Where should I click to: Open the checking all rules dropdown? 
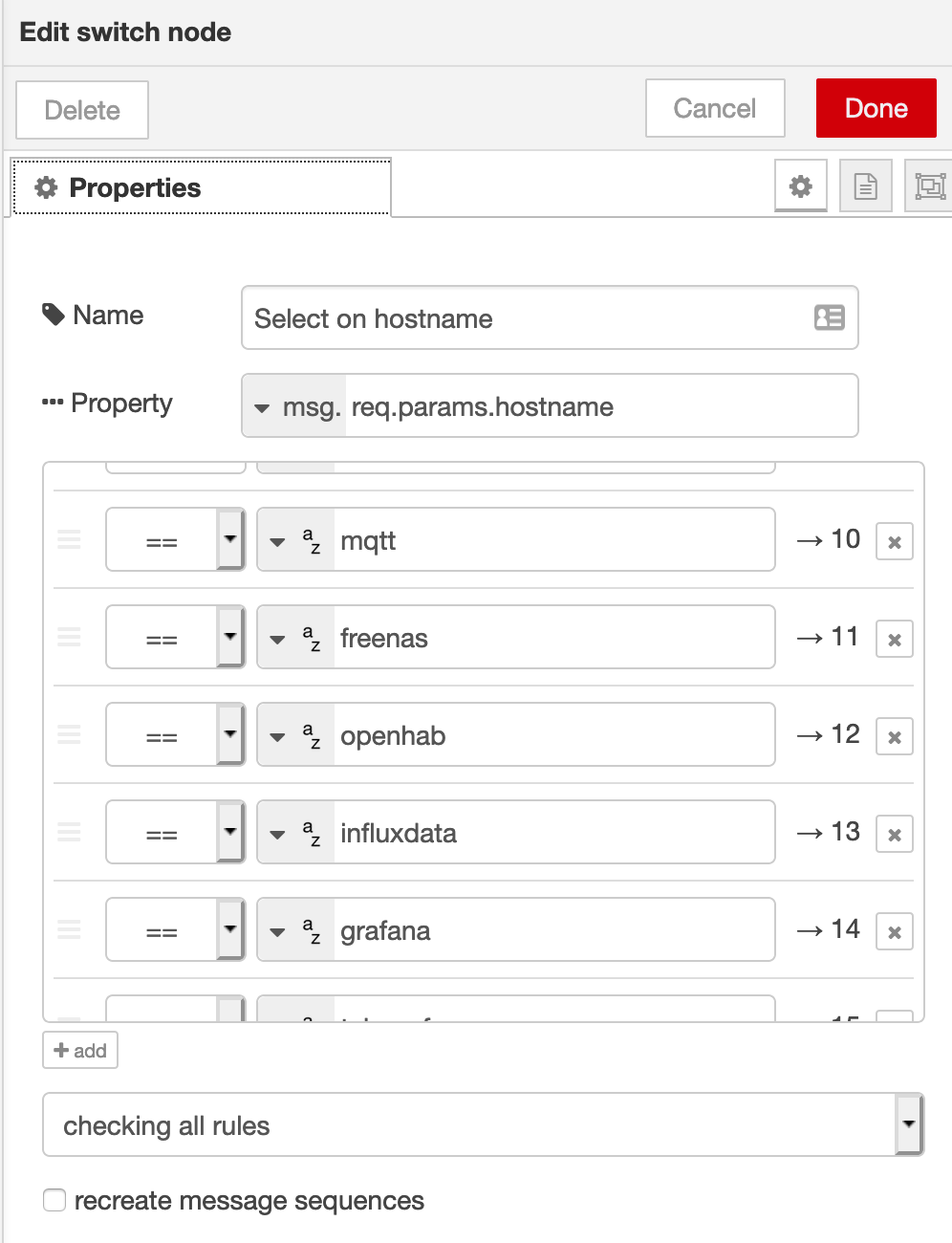[x=483, y=1125]
